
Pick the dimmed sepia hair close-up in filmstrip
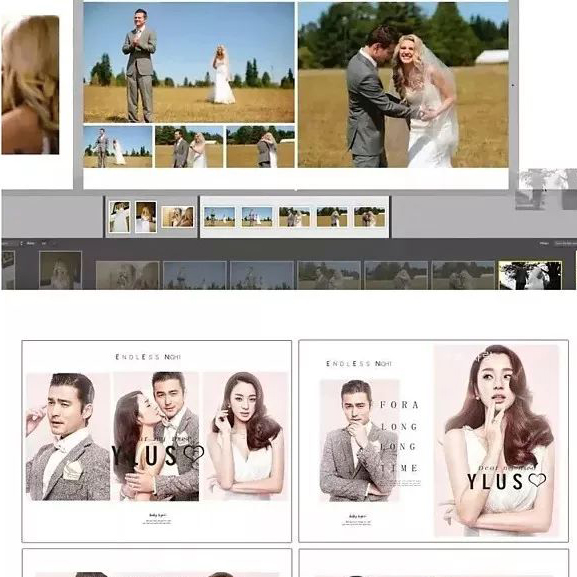[x=127, y=275]
